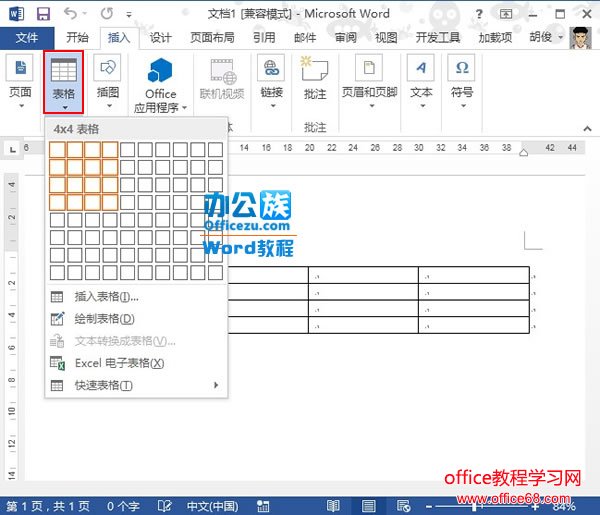This screenshot has height=515, width=600.
Task: Switch to Read Mode view
Action: coord(333,506)
